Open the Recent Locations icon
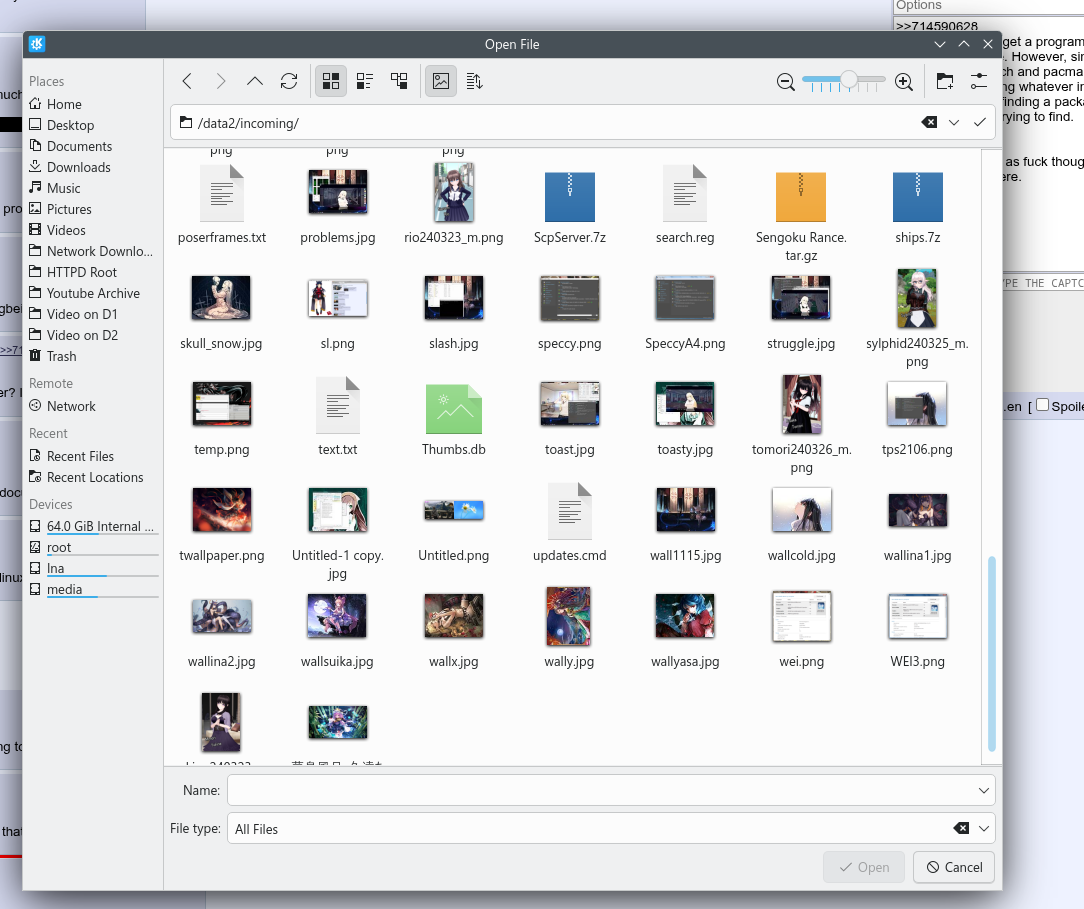 35,477
